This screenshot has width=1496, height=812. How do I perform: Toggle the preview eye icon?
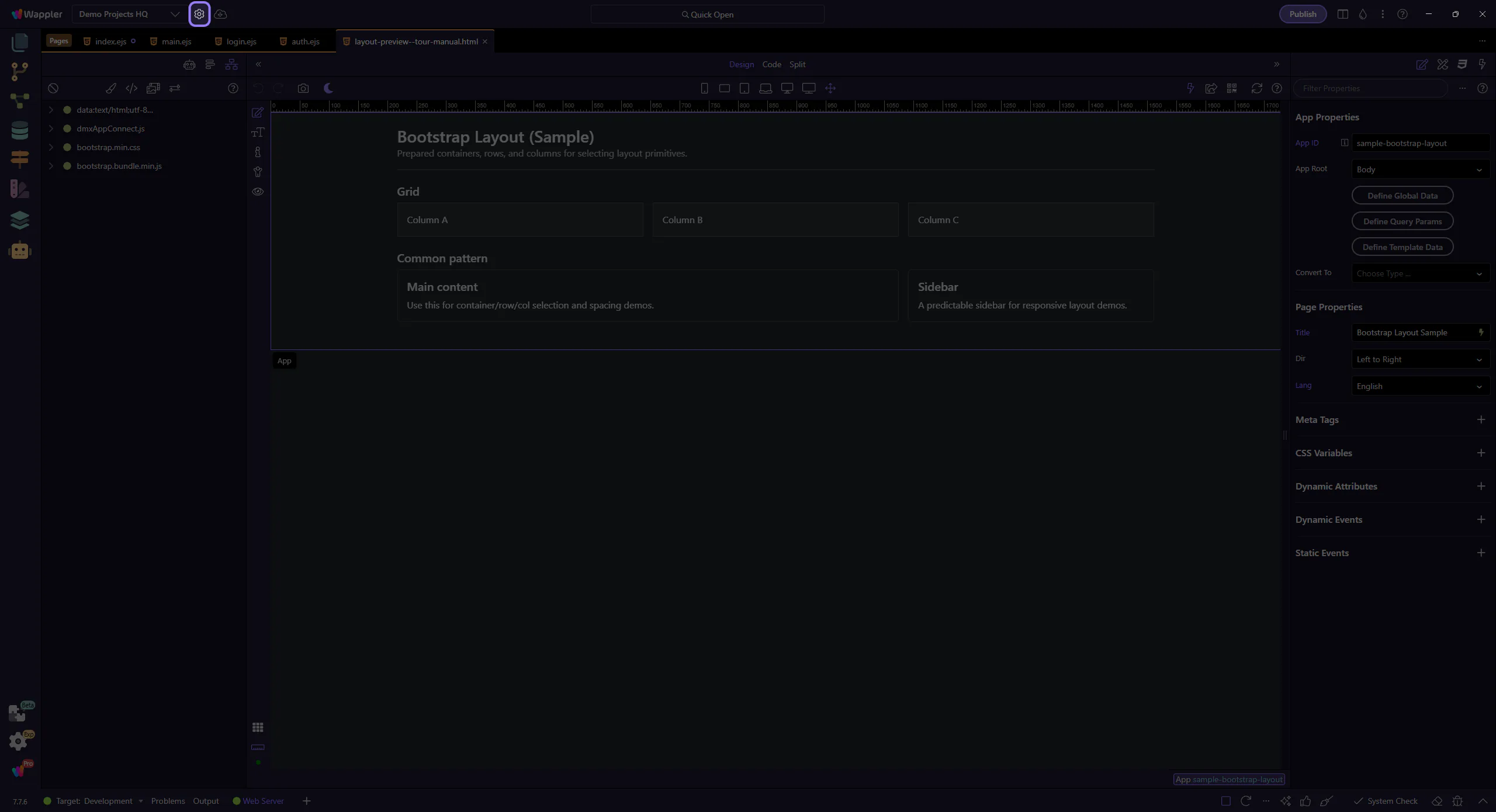258,192
